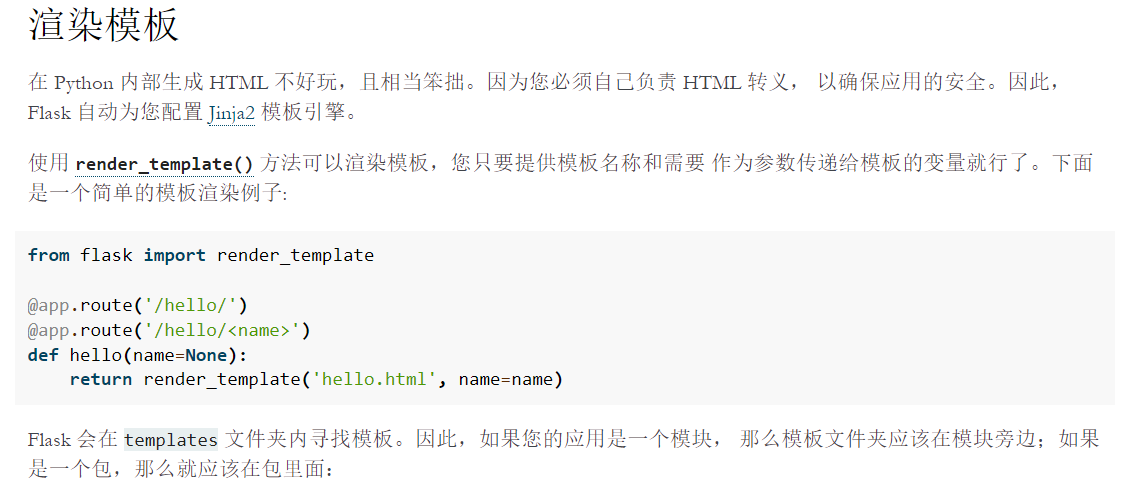Click 'Flask' before 会在 templates
This screenshot has height=490, width=1131.
[49, 439]
